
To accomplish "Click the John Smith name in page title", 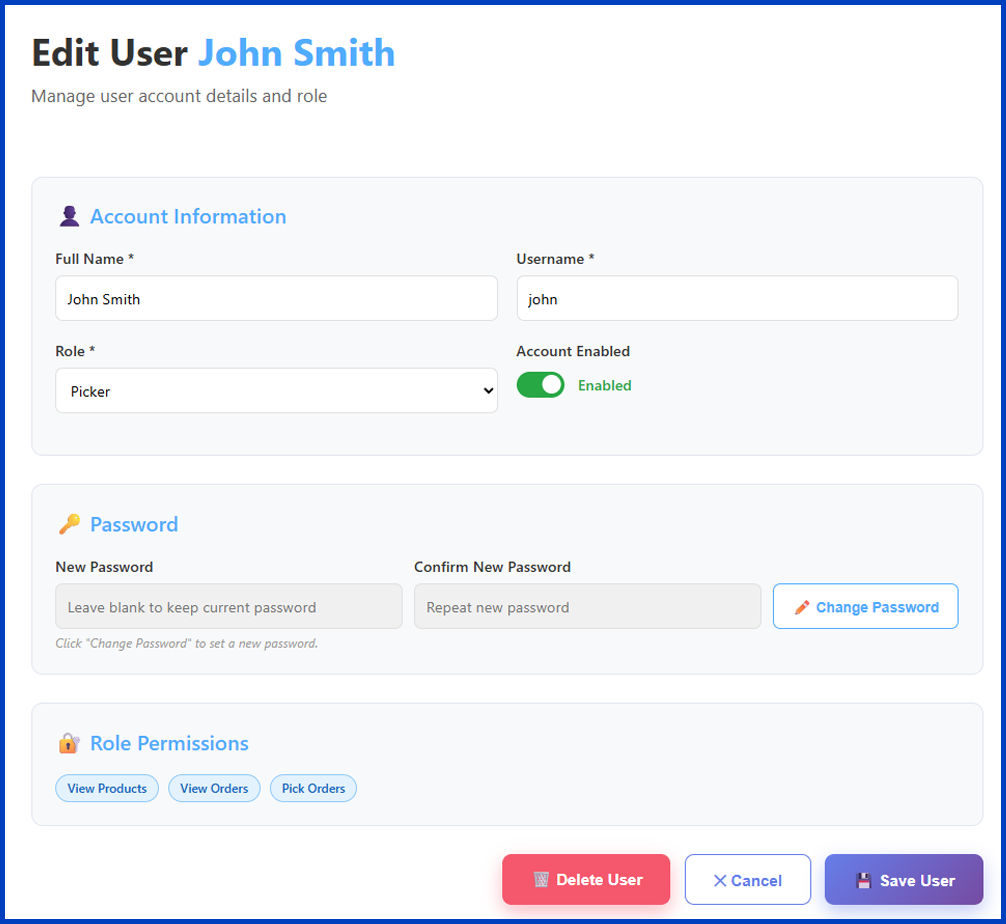I will [296, 53].
